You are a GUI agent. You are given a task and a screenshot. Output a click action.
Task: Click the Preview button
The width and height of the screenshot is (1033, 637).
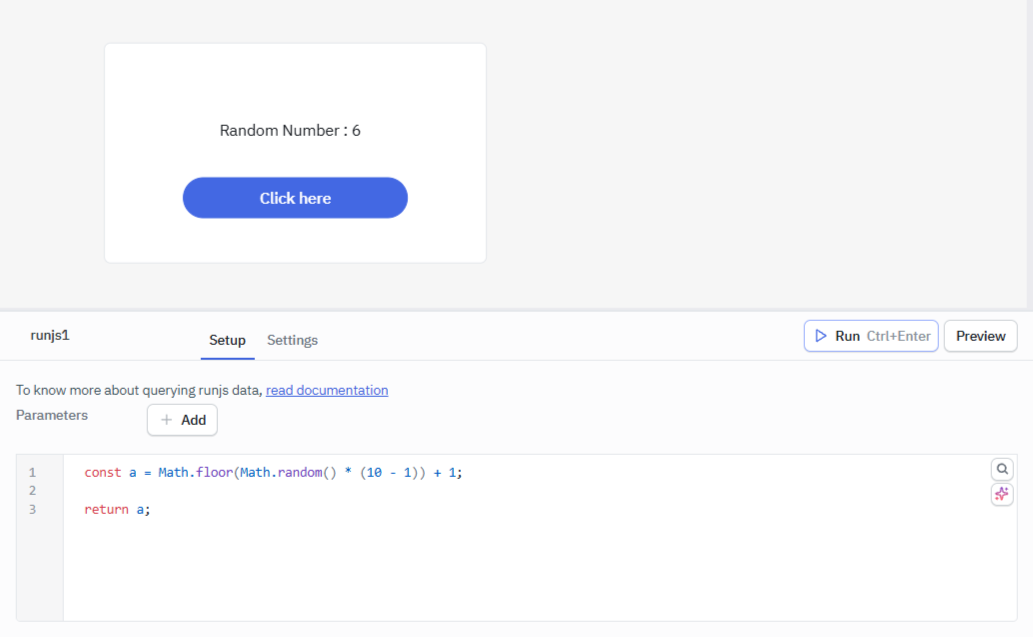coord(980,336)
